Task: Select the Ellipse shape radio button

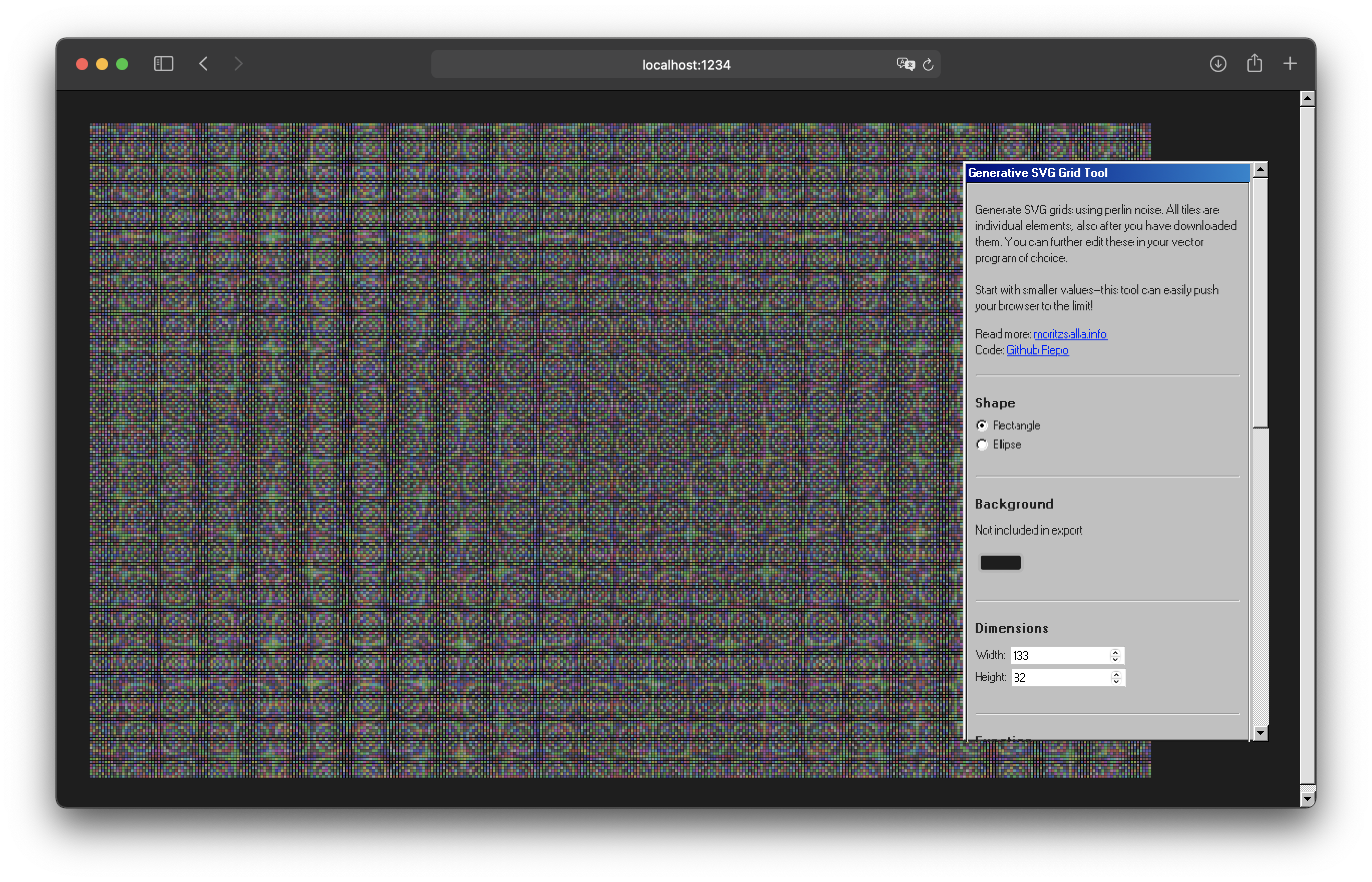Action: [x=982, y=445]
